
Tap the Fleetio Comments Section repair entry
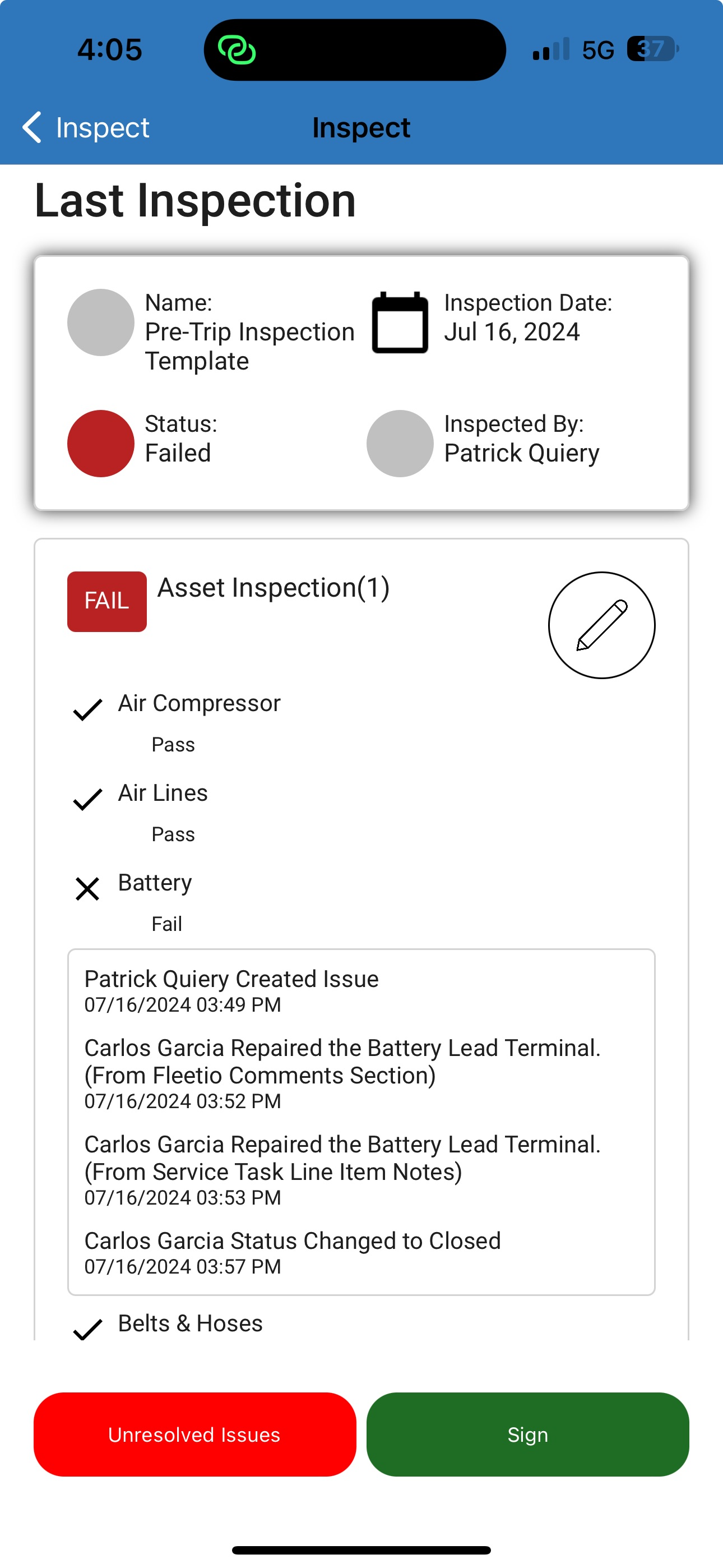click(x=342, y=1072)
